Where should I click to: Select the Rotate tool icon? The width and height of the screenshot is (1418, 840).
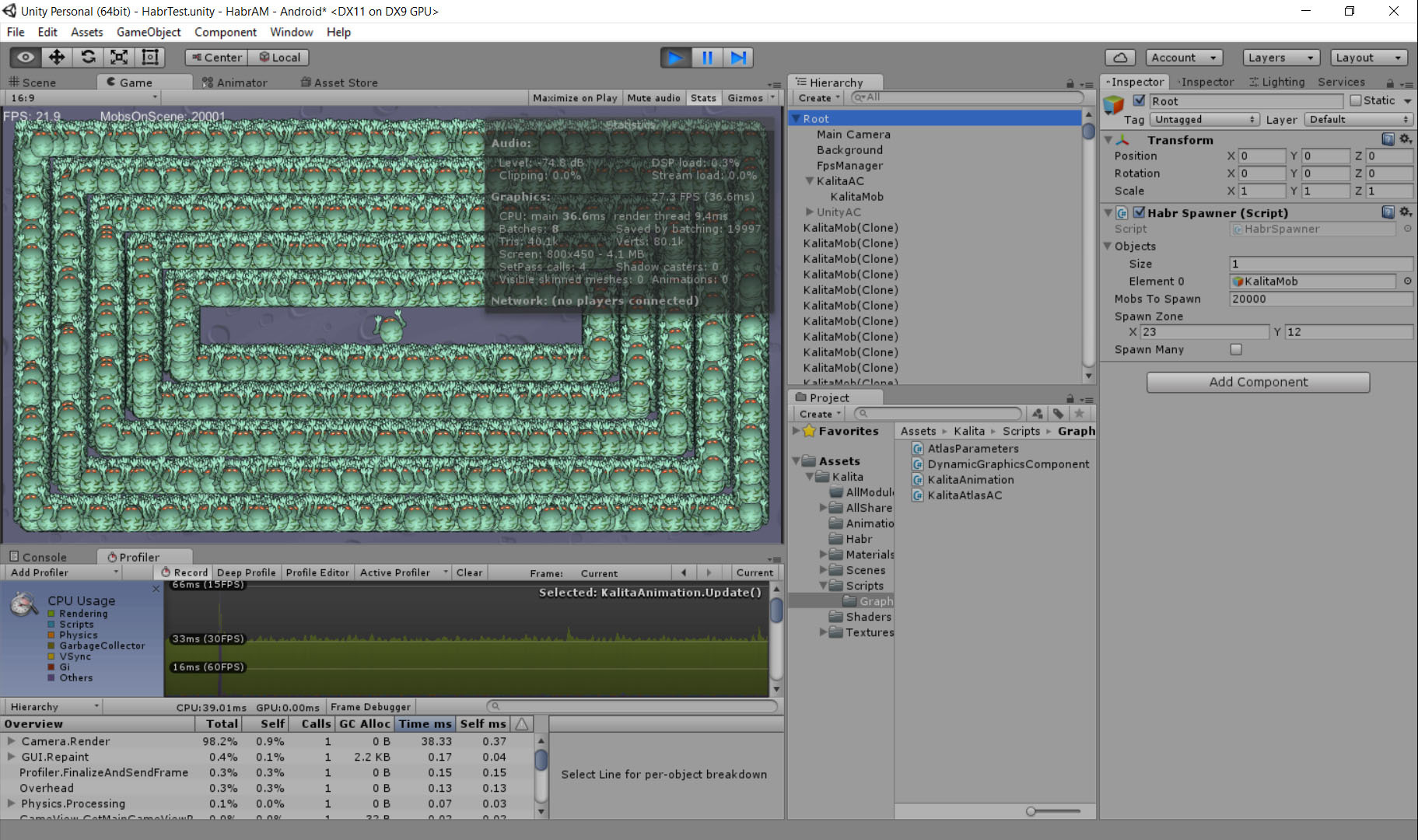coord(88,58)
